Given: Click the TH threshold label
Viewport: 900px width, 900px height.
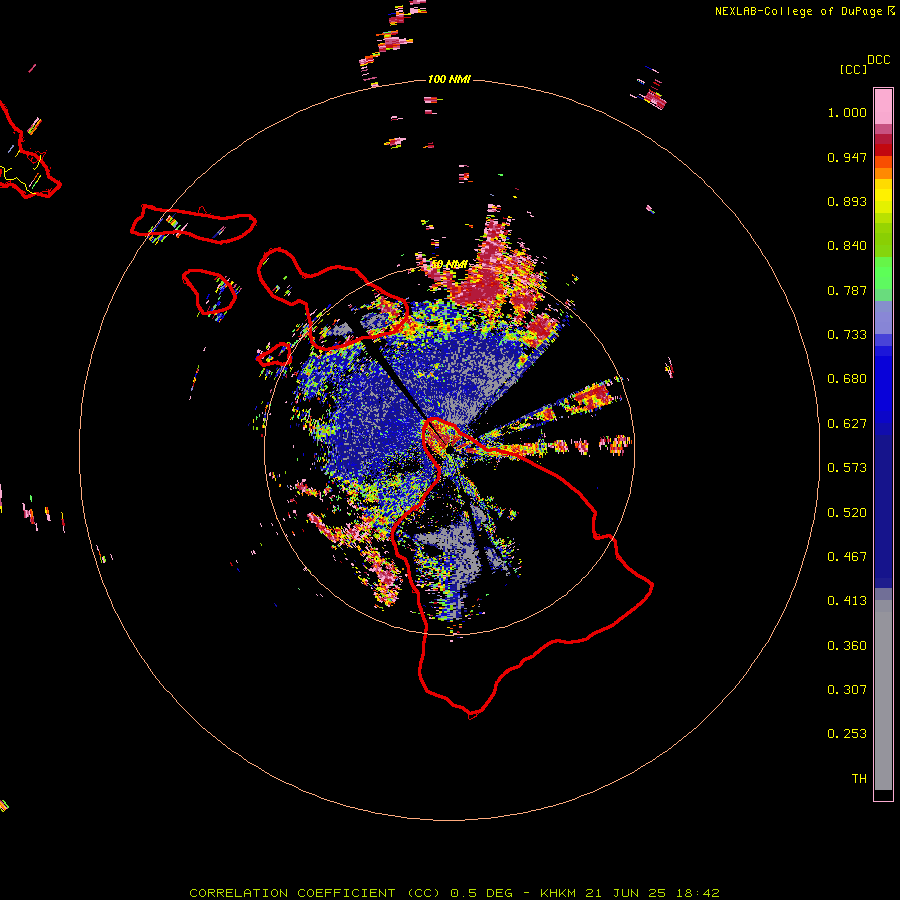Looking at the screenshot, I should [x=859, y=779].
